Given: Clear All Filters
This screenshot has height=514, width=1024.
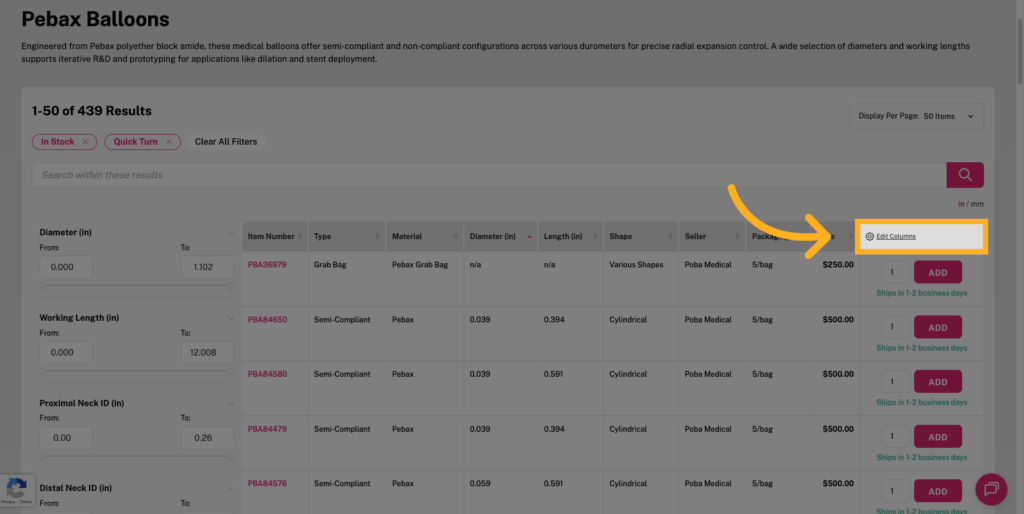Looking at the screenshot, I should point(226,142).
